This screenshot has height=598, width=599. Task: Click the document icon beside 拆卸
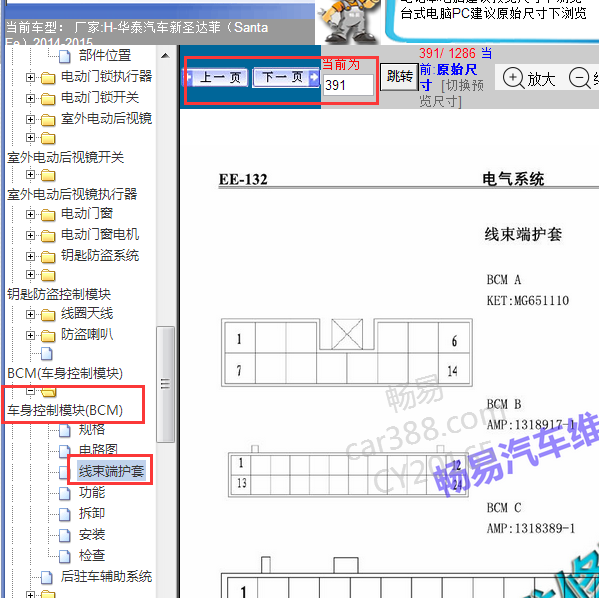coord(65,514)
